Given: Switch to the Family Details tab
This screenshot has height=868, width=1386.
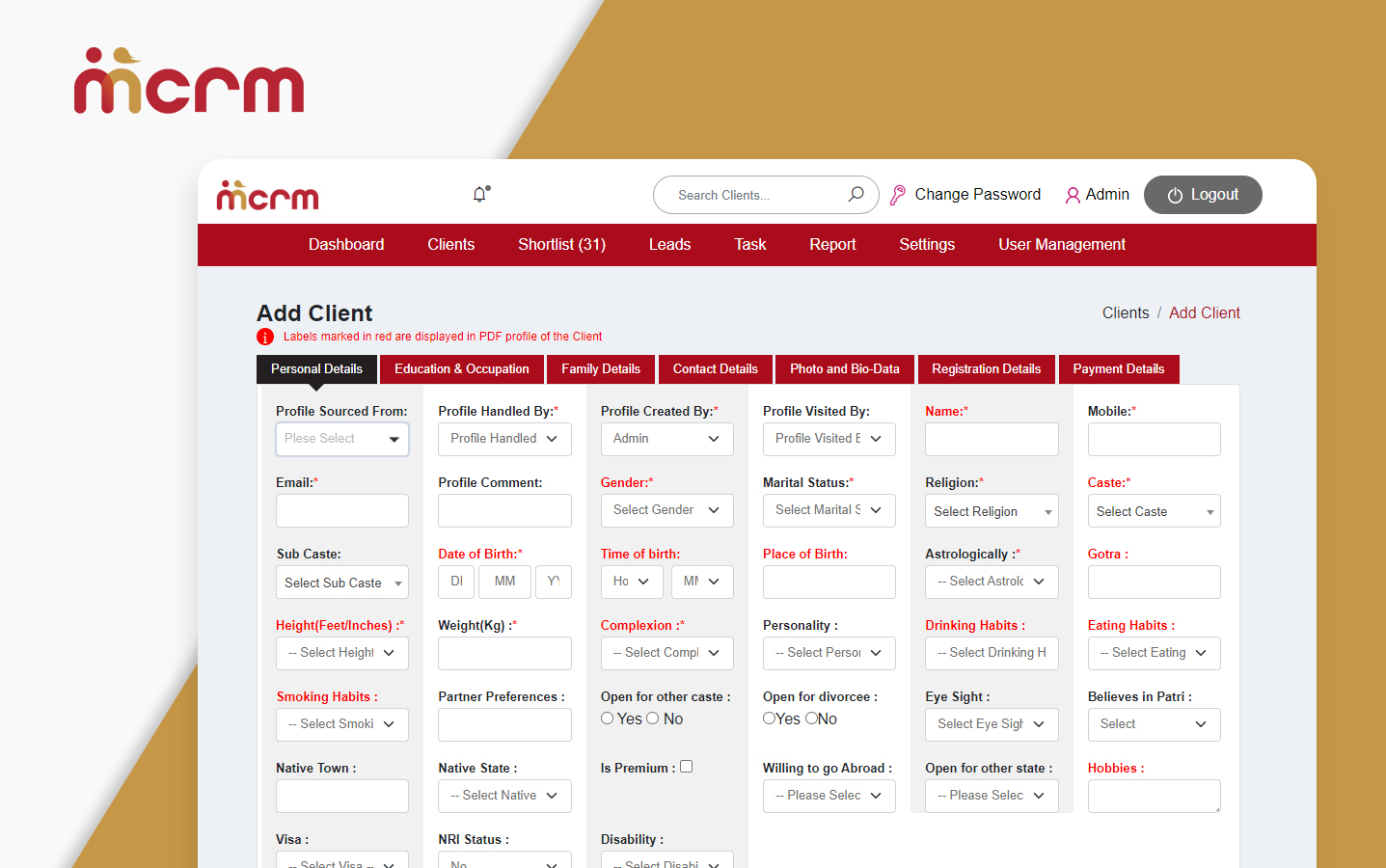Looking at the screenshot, I should point(600,368).
